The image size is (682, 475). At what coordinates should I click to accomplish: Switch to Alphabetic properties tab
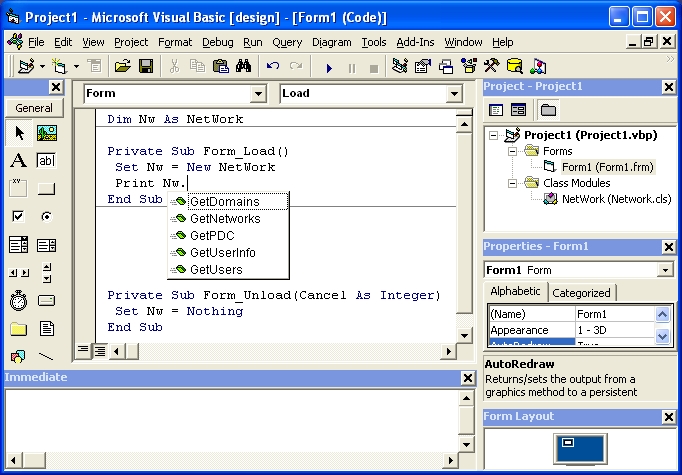click(515, 291)
